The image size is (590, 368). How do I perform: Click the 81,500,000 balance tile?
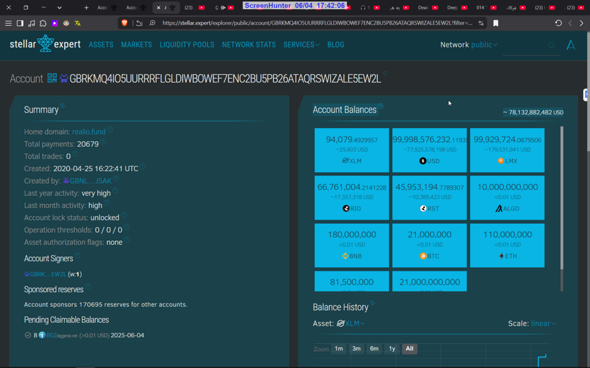[x=352, y=281]
